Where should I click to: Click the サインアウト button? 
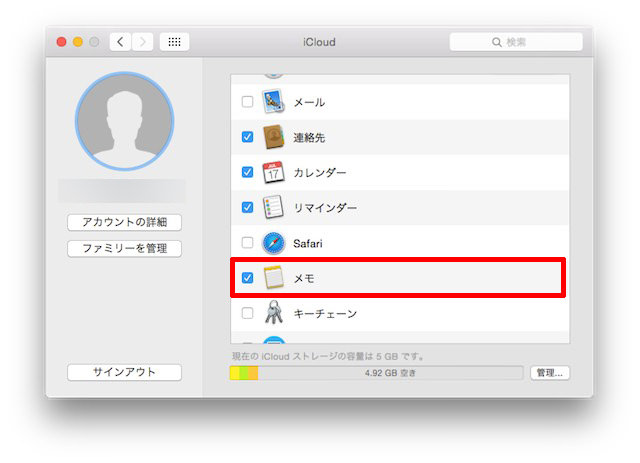[x=124, y=372]
